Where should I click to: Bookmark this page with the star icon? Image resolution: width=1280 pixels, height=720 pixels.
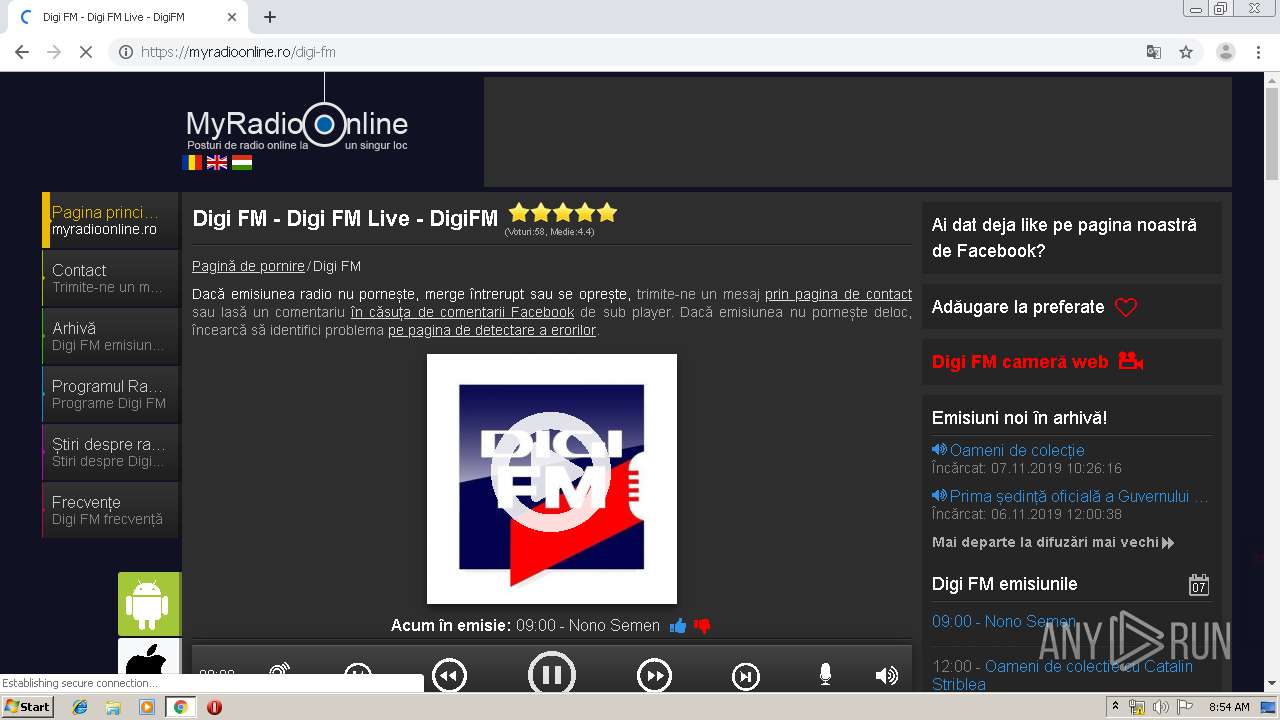click(x=1186, y=52)
